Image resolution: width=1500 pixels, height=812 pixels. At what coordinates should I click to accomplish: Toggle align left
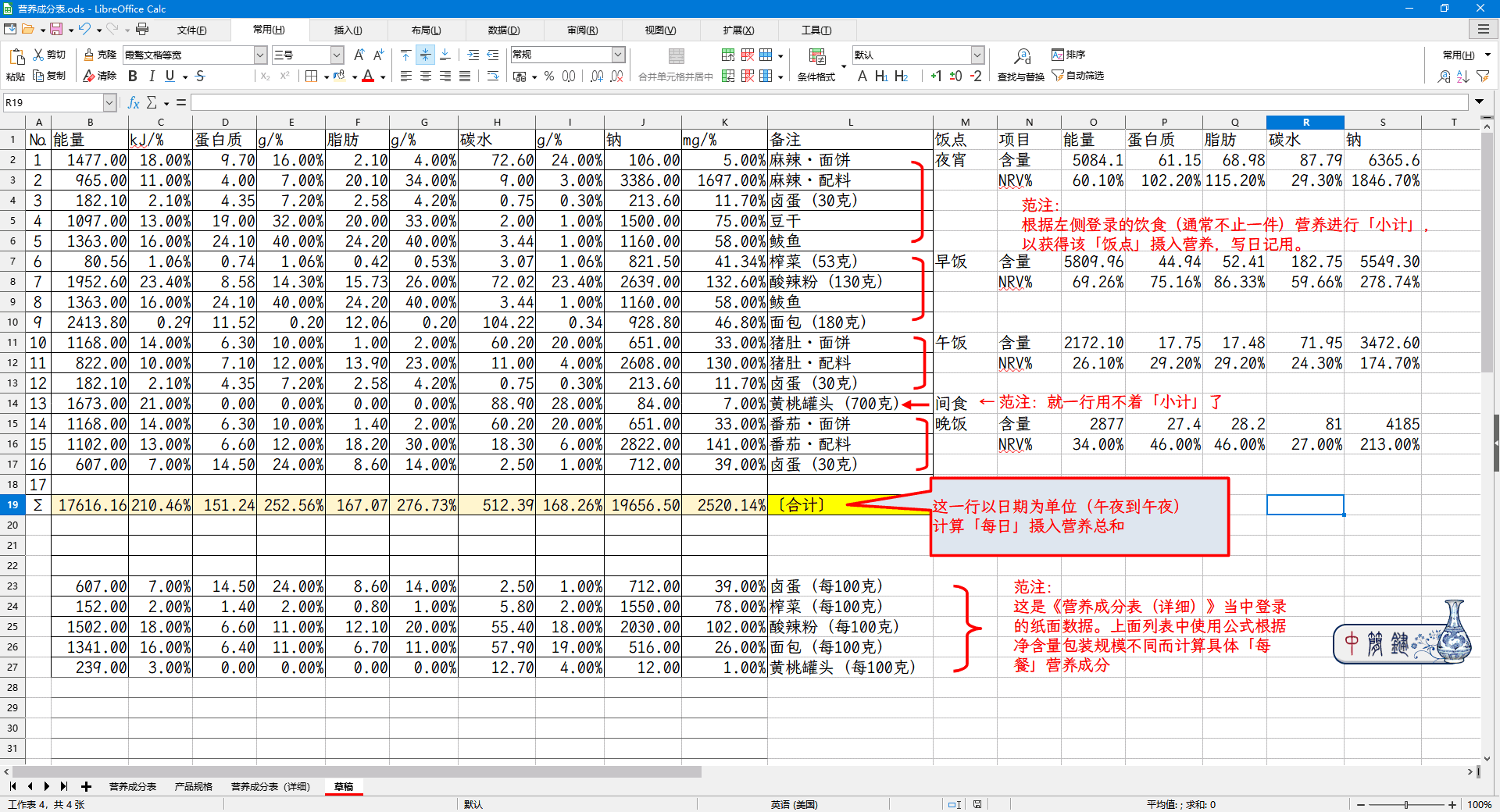coord(406,76)
